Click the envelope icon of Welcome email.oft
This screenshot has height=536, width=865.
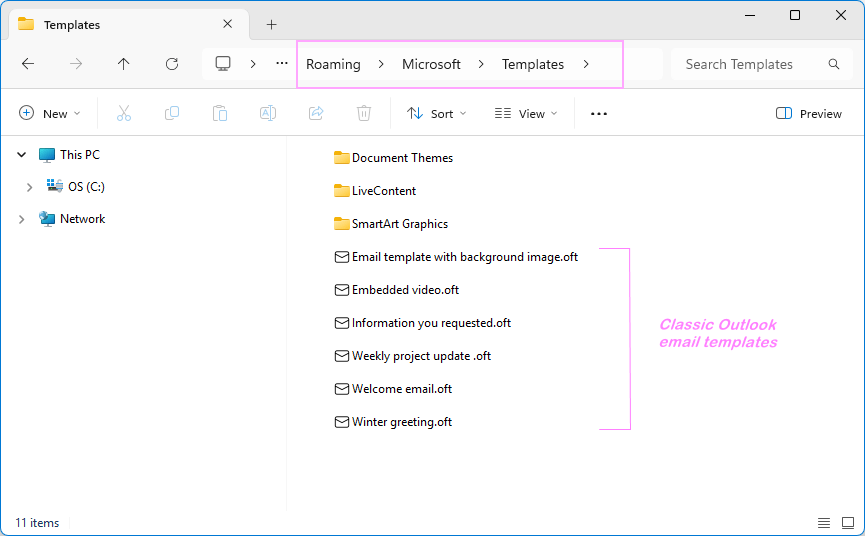tap(342, 389)
